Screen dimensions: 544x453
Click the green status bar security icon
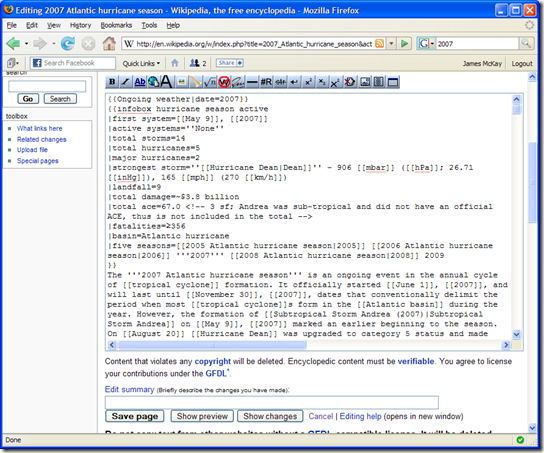[x=520, y=440]
